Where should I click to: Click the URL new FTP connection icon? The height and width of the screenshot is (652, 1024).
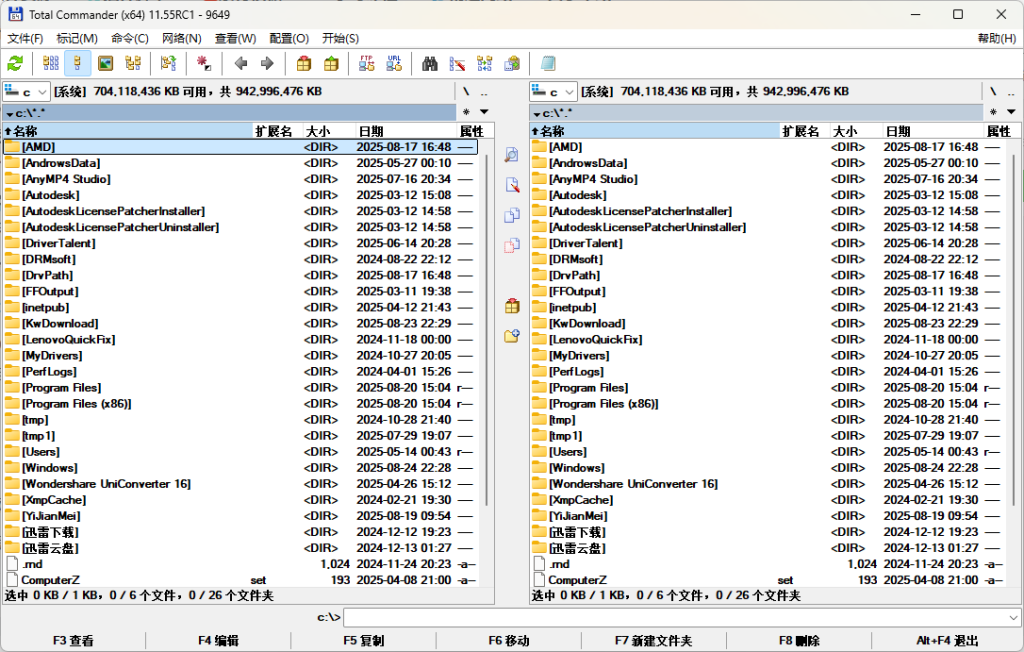(x=394, y=64)
